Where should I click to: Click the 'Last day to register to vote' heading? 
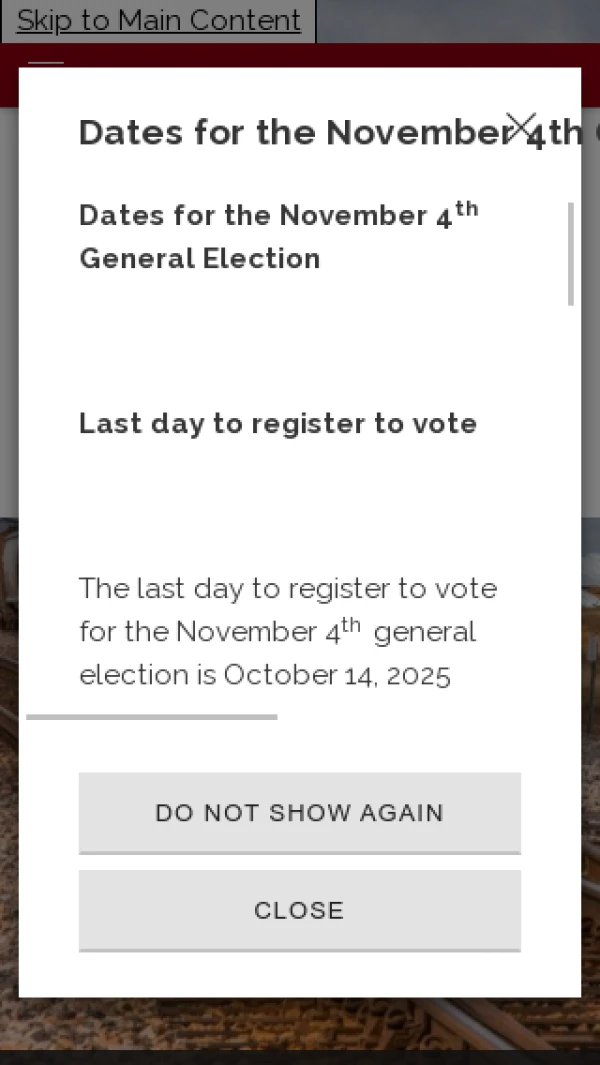pos(277,423)
